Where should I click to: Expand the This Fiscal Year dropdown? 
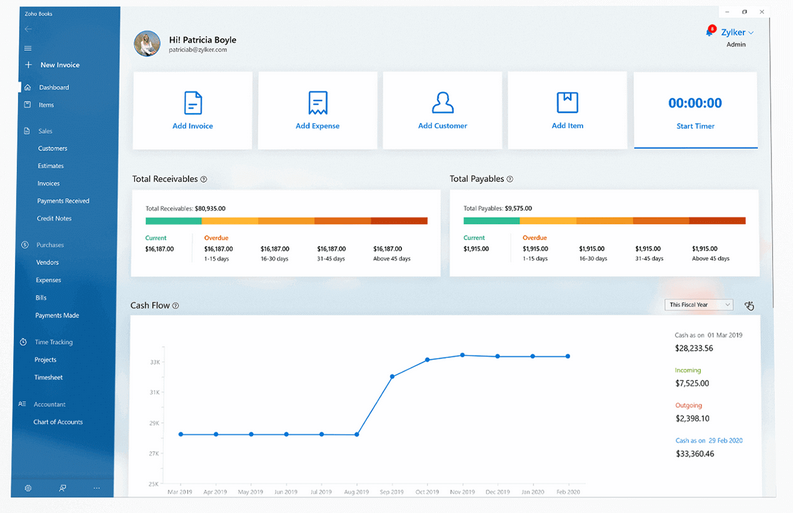tap(698, 305)
